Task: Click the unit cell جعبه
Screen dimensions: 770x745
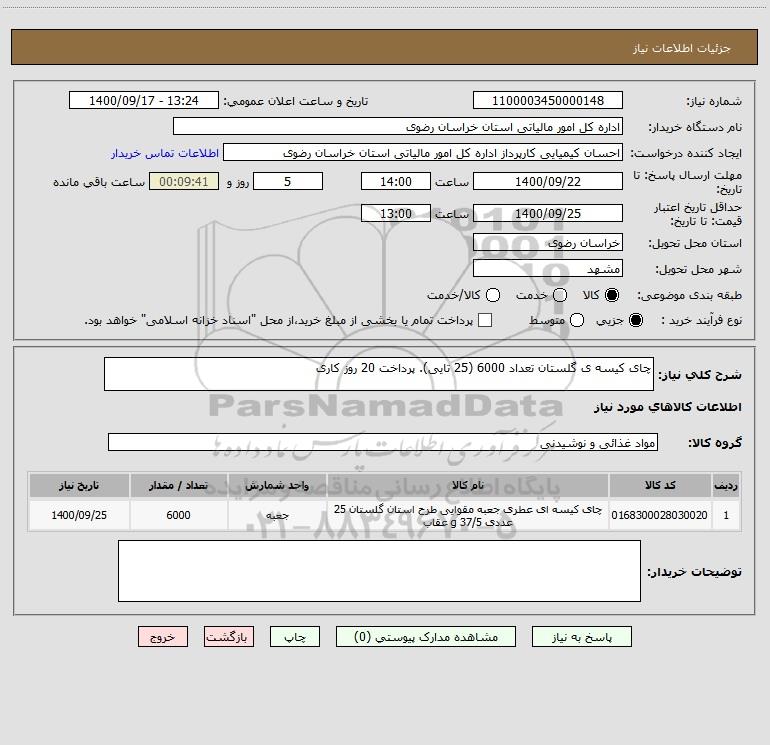Action: point(277,515)
